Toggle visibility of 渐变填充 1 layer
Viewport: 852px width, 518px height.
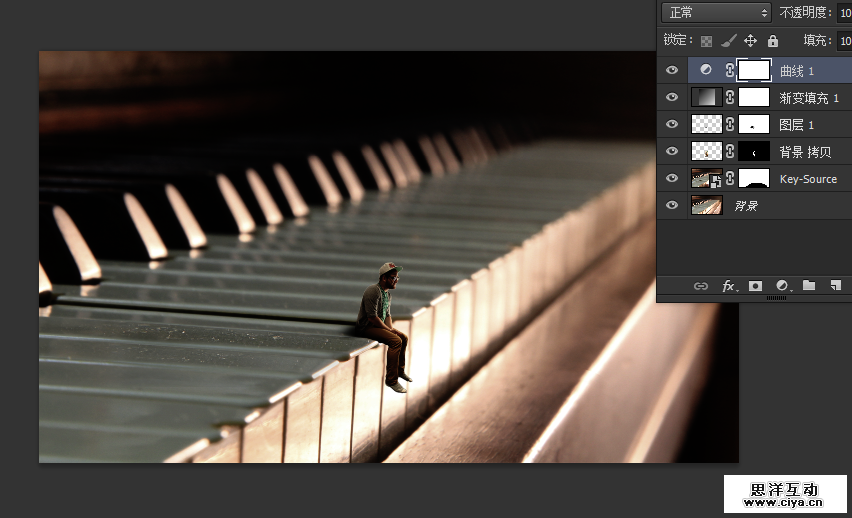point(672,97)
